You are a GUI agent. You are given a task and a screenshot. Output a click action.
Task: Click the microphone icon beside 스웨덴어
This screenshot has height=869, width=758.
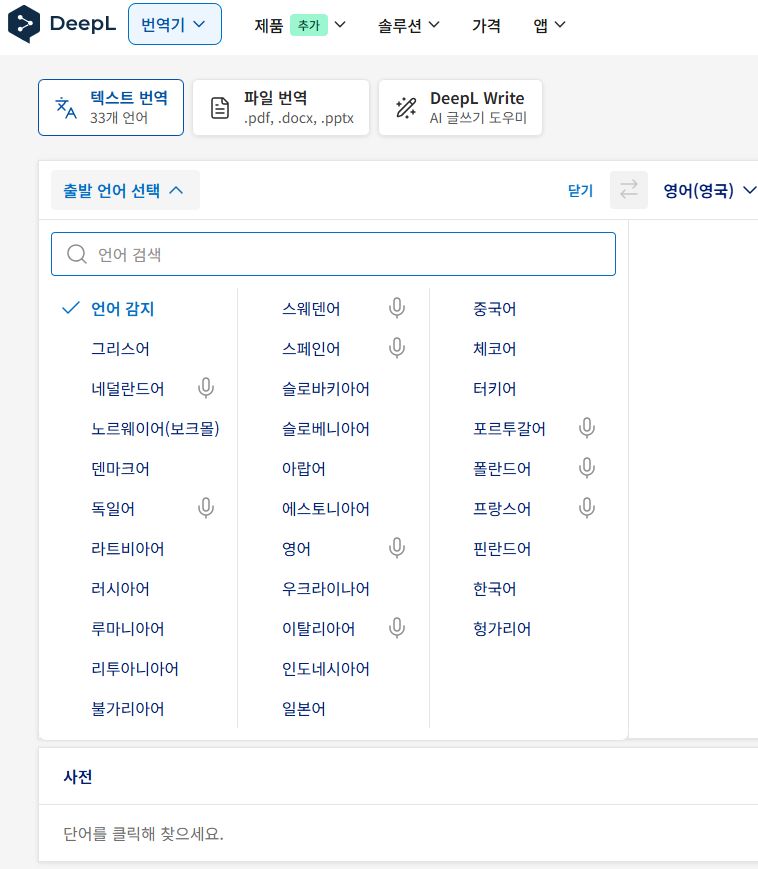[397, 308]
